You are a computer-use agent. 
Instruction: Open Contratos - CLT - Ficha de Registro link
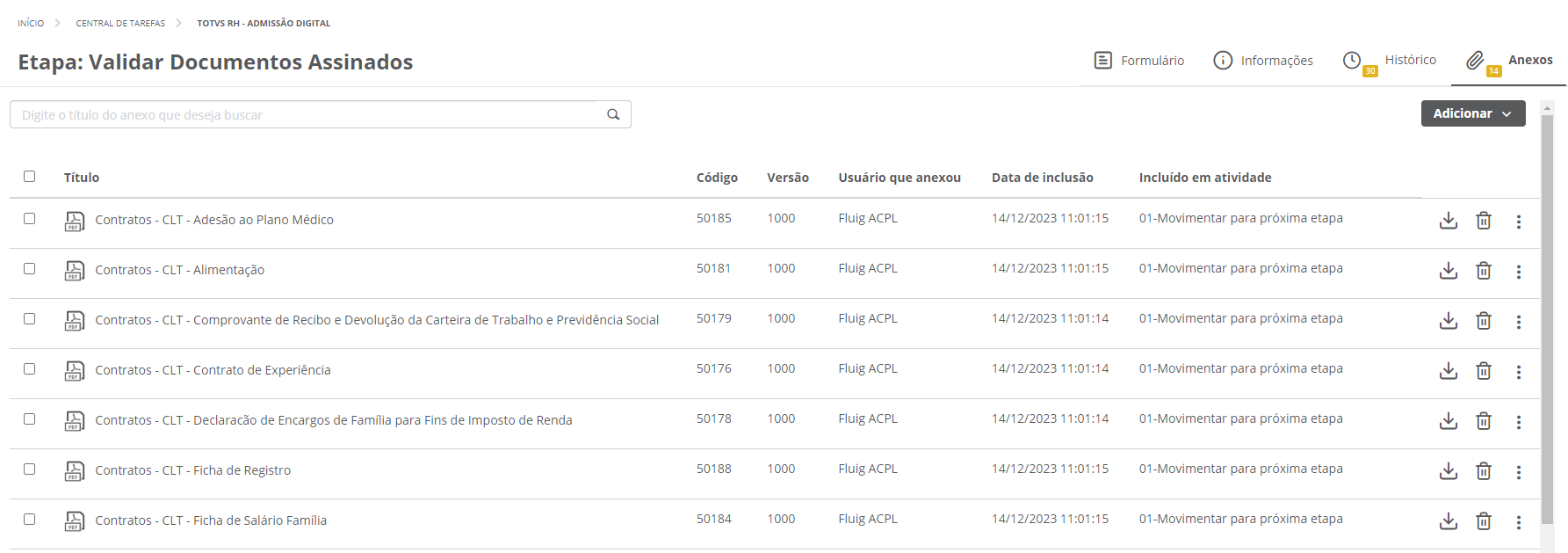pyautogui.click(x=193, y=470)
